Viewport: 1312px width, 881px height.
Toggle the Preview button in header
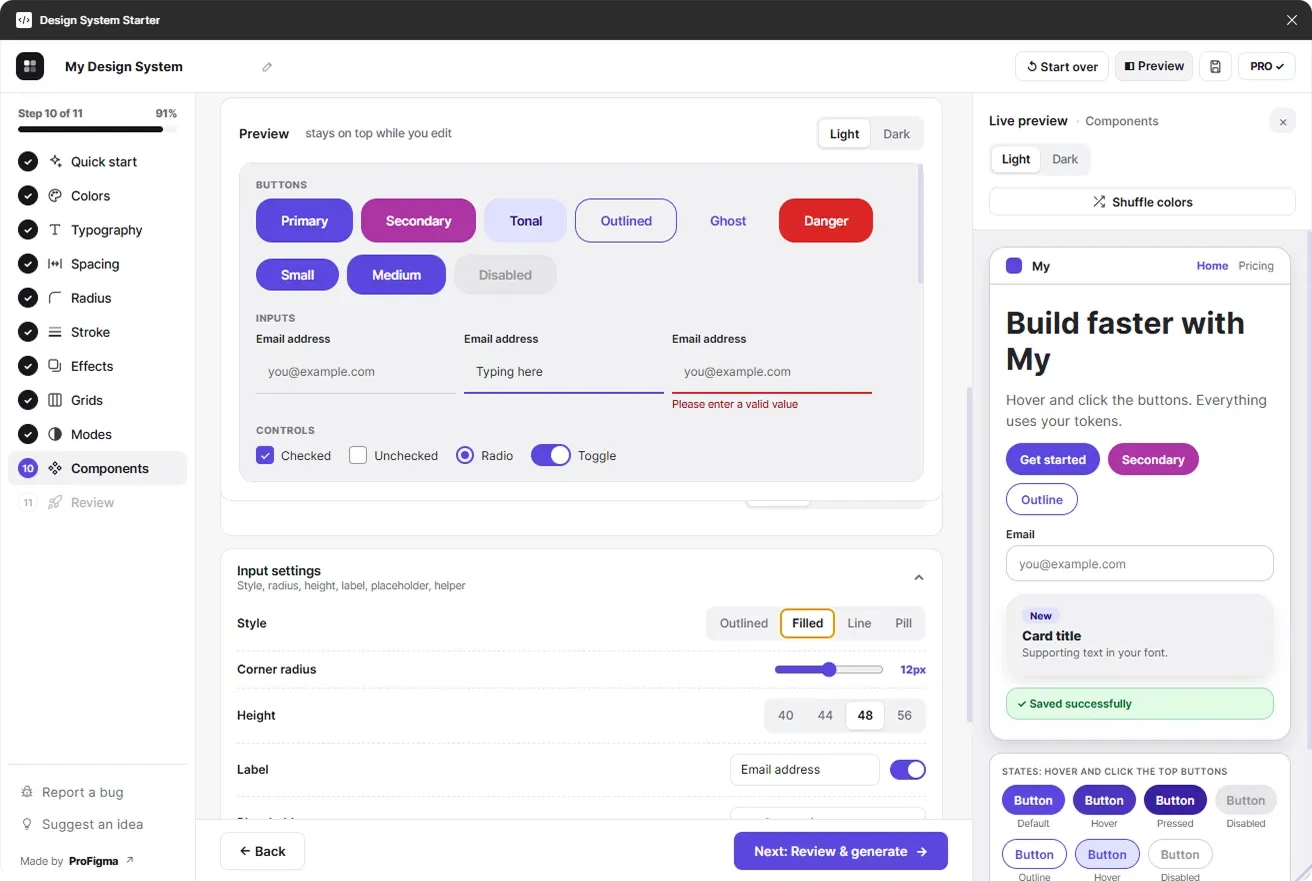pyautogui.click(x=1154, y=66)
